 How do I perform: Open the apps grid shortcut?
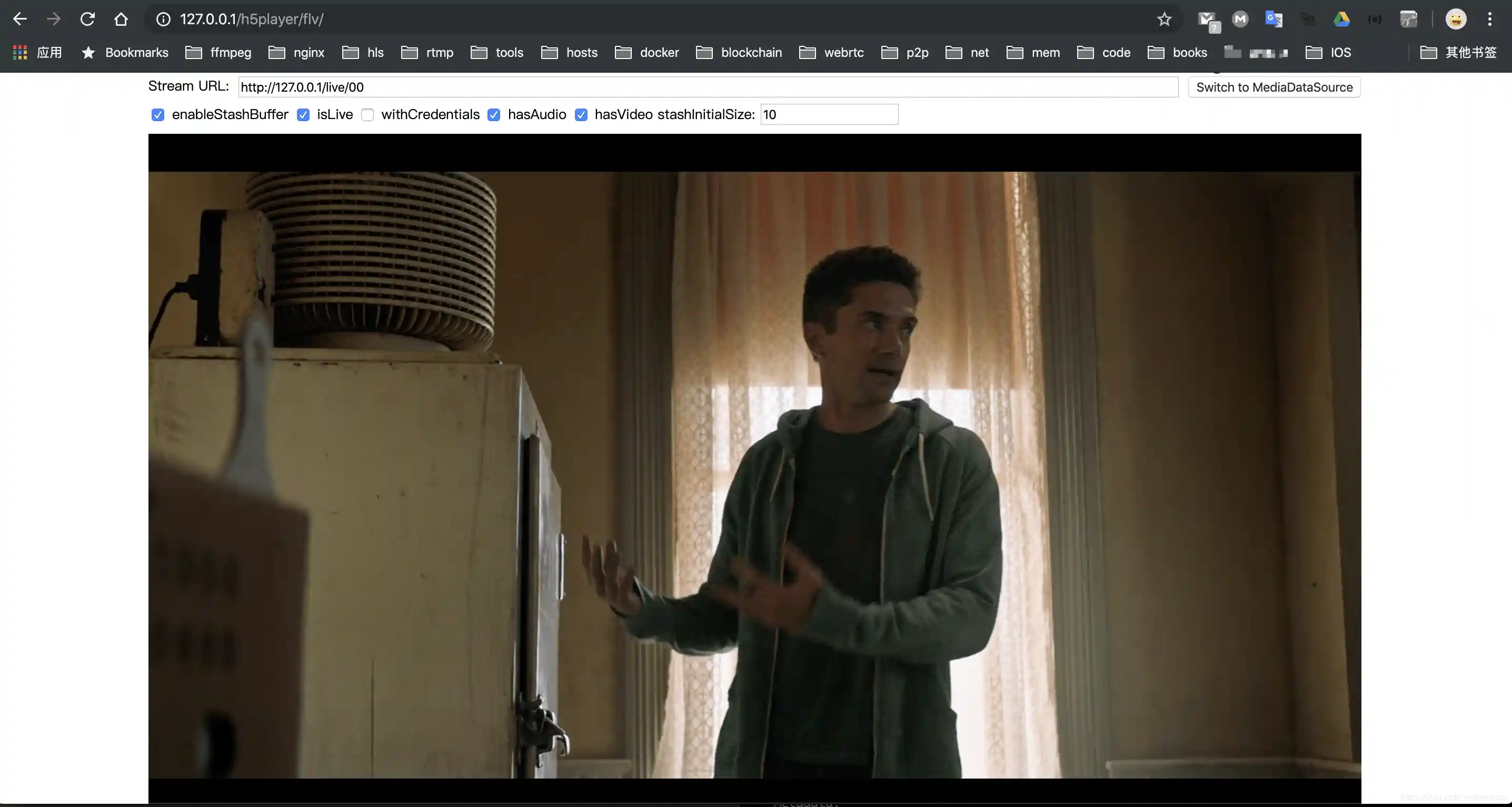coord(21,52)
